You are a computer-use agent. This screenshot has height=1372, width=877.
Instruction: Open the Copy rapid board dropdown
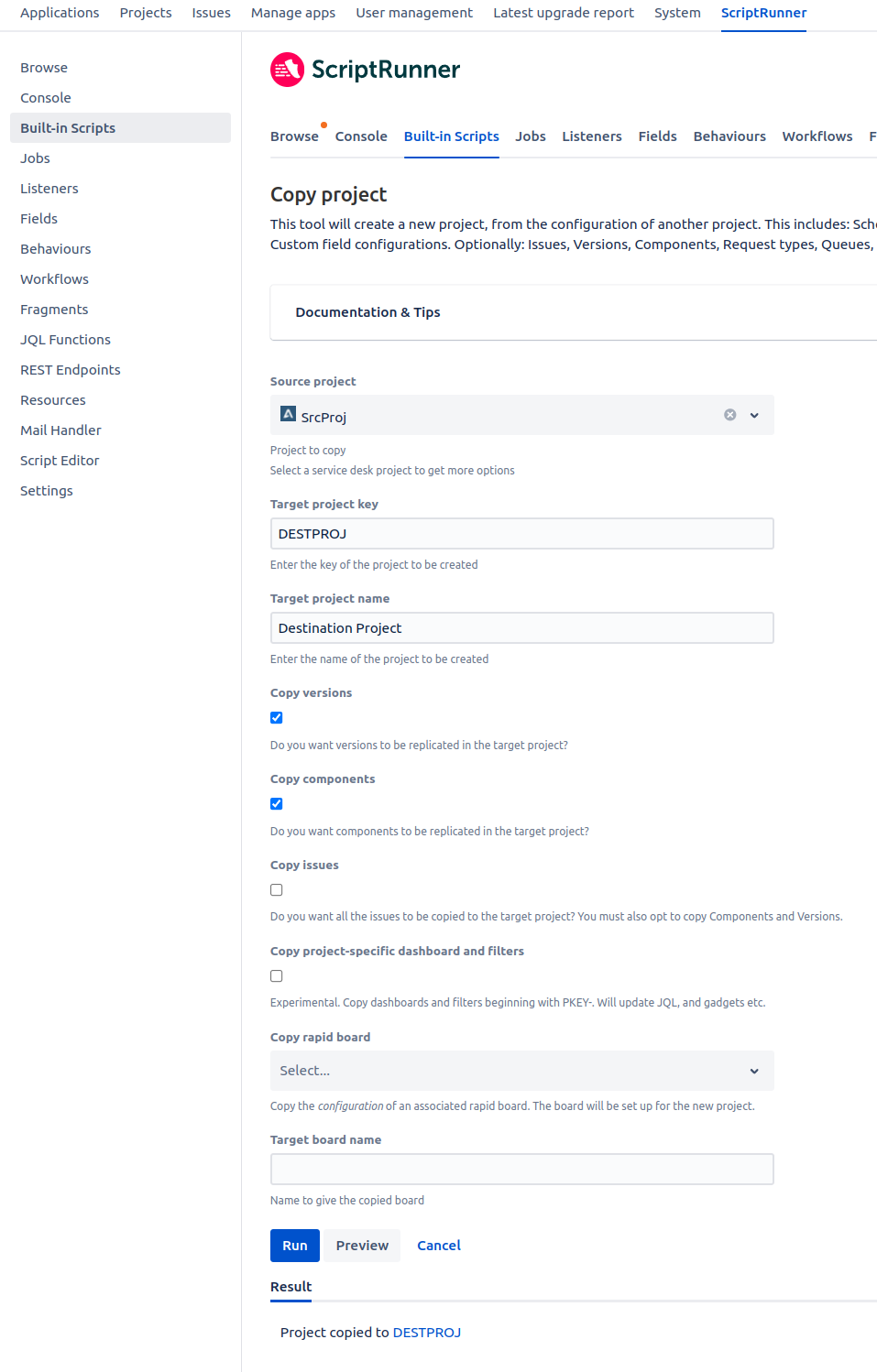click(x=521, y=1071)
